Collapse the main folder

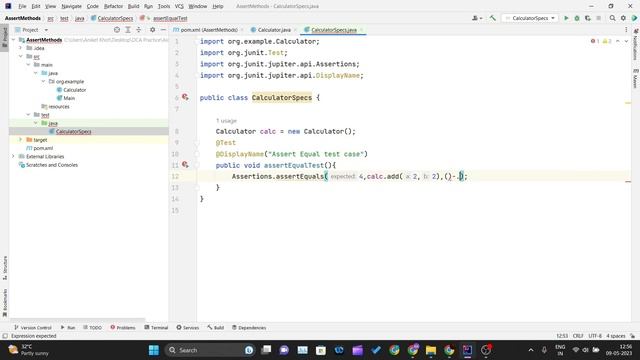(x=28, y=65)
